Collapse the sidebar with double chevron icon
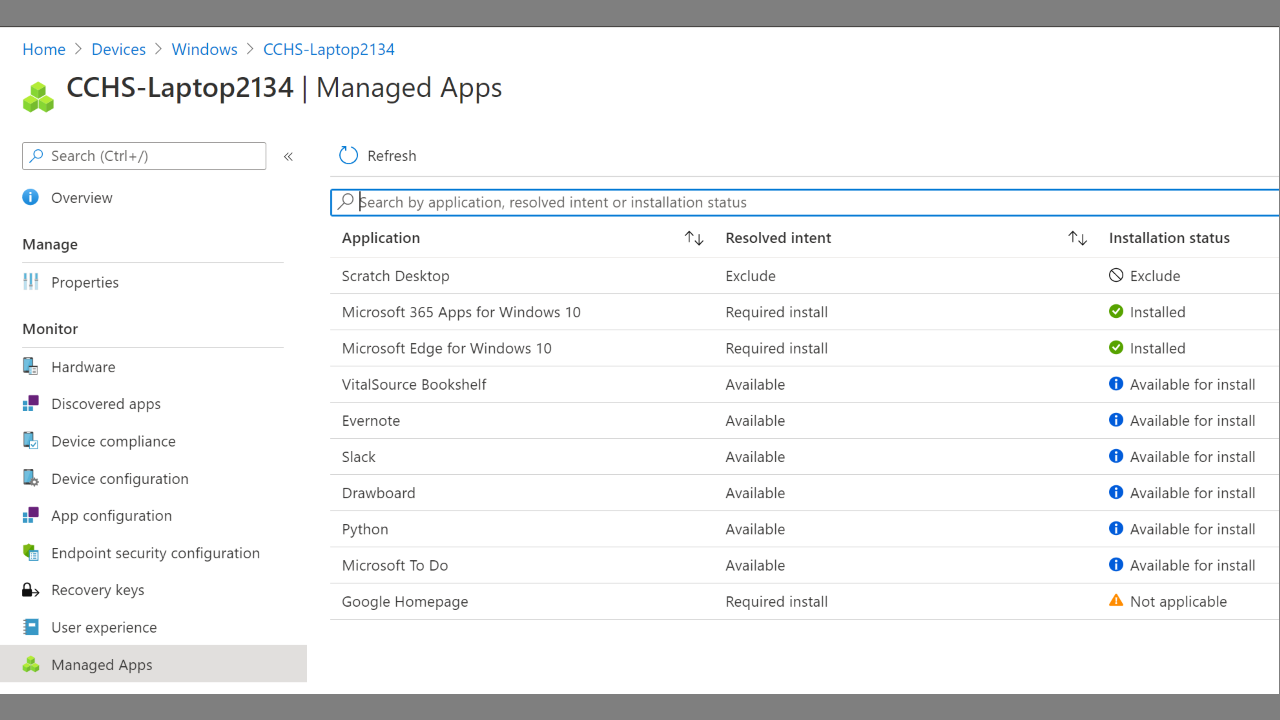The height and width of the screenshot is (720, 1280). coord(288,156)
